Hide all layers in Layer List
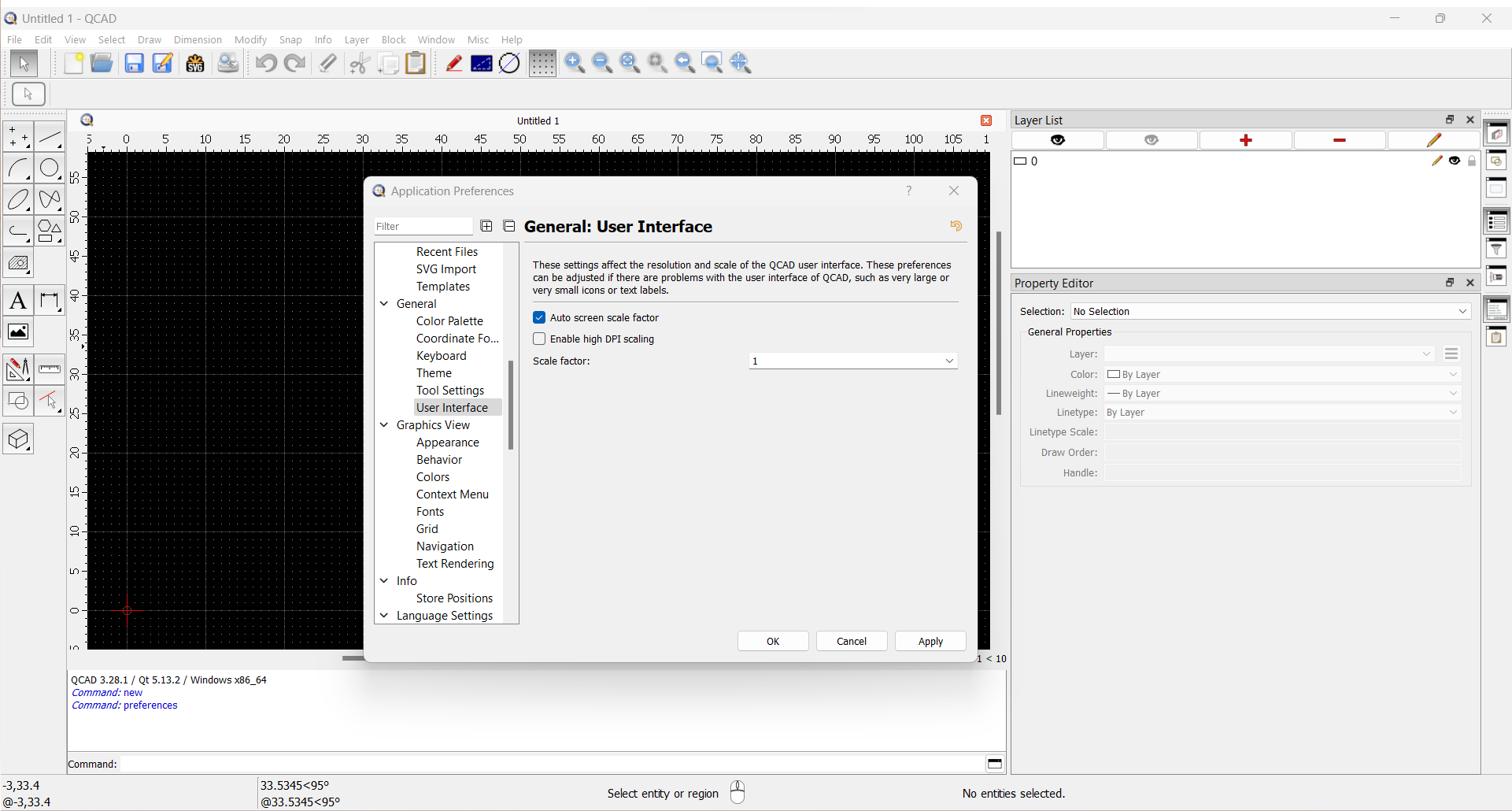1512x811 pixels. coord(1152,140)
